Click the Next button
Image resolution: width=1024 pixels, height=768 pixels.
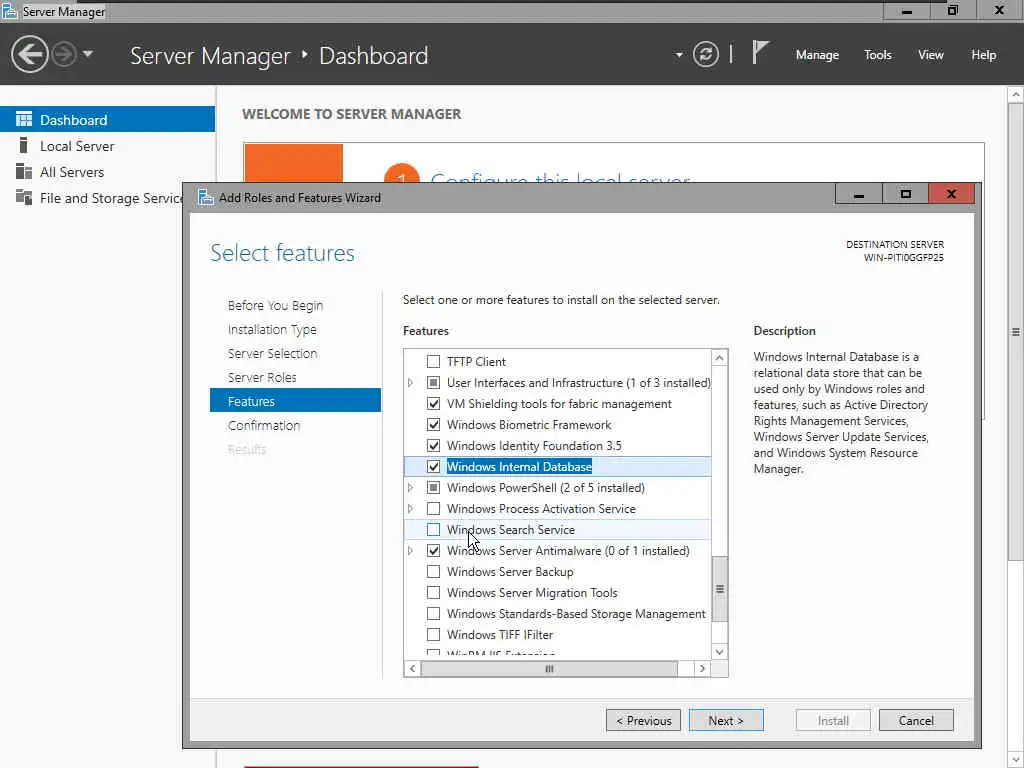pyautogui.click(x=726, y=720)
